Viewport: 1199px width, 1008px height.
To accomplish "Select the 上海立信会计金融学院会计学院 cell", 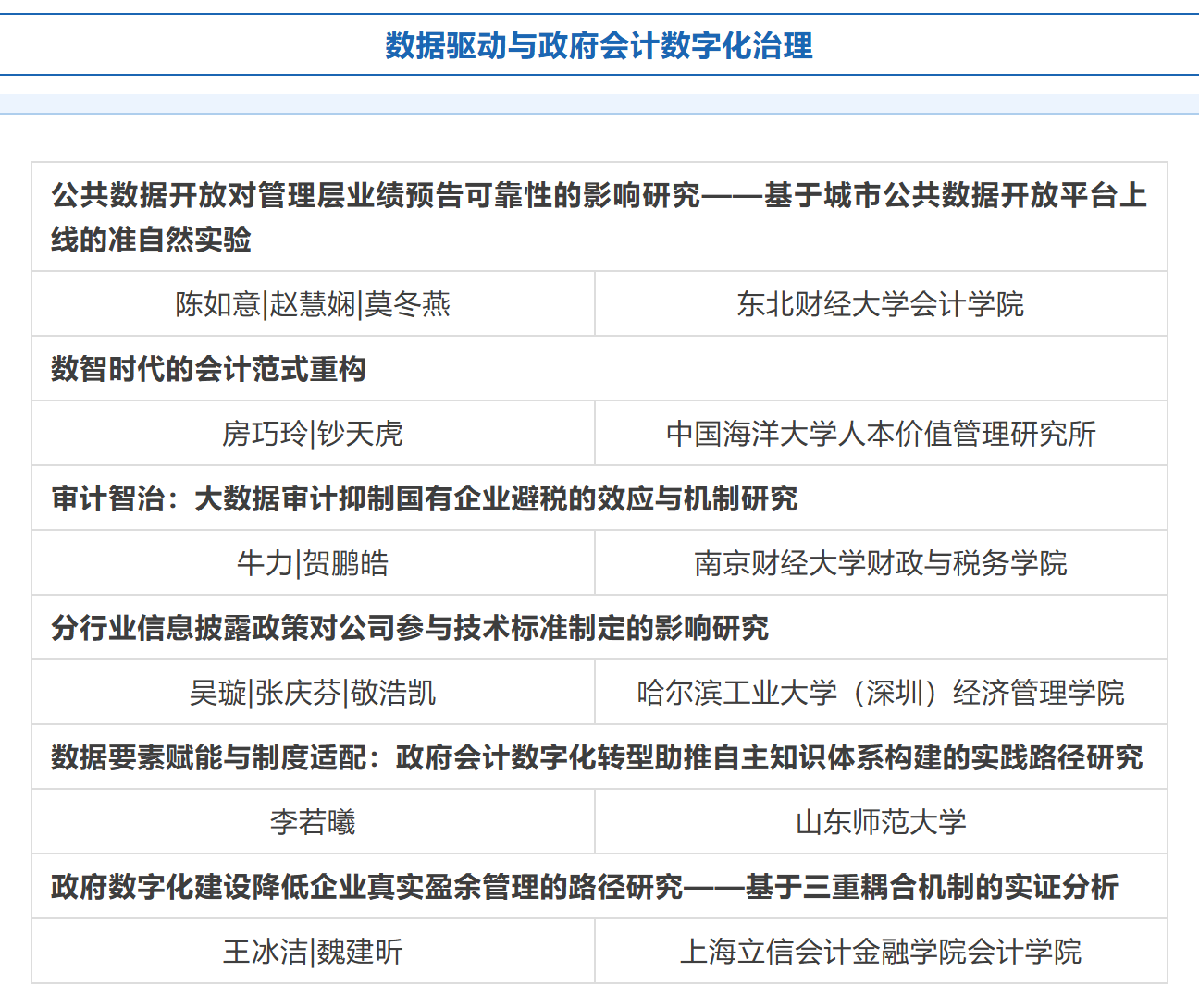I will coord(880,952).
